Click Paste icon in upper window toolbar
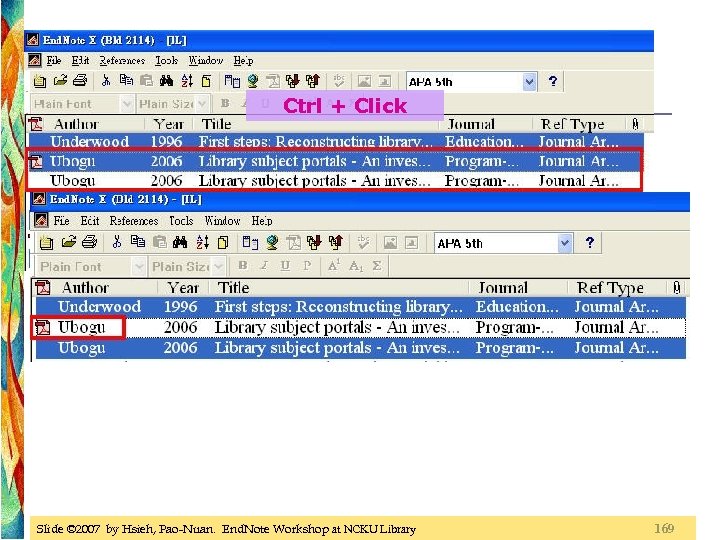720x540 pixels. pos(146,81)
